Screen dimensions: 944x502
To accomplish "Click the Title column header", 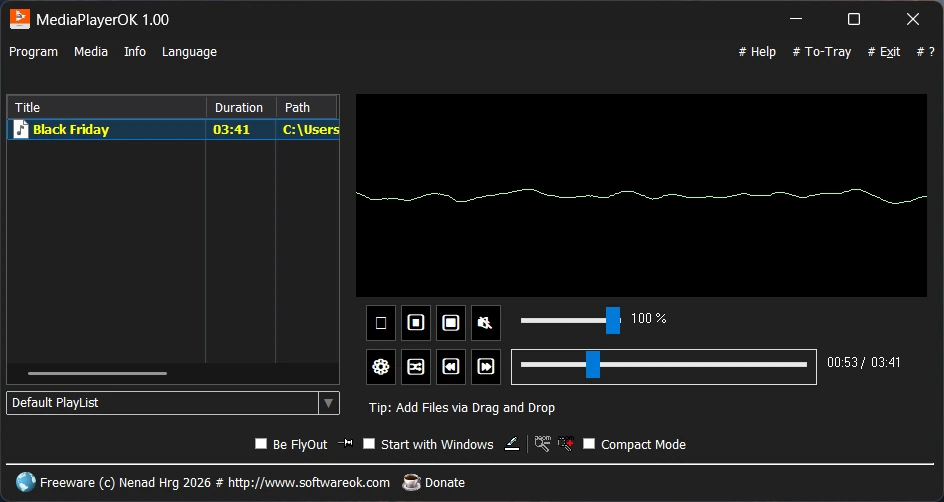I will coord(107,107).
